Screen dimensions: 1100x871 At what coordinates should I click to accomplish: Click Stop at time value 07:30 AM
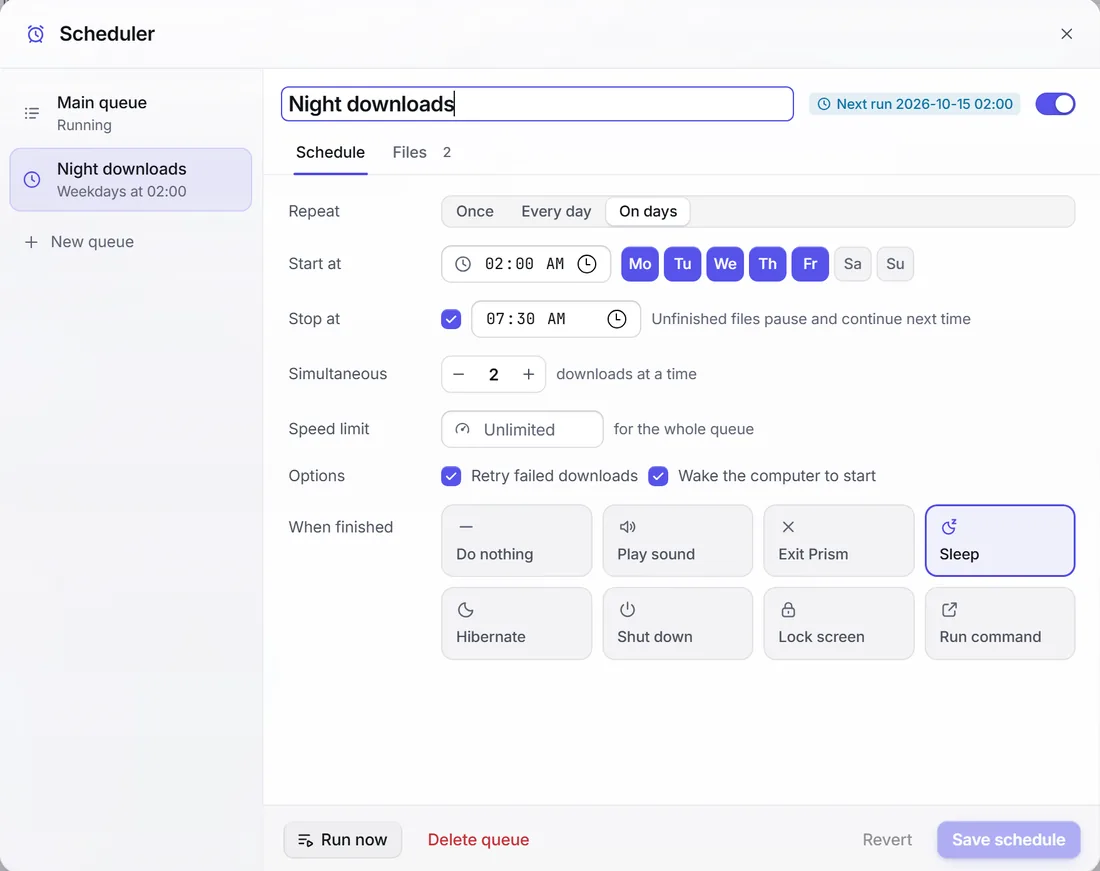(526, 319)
